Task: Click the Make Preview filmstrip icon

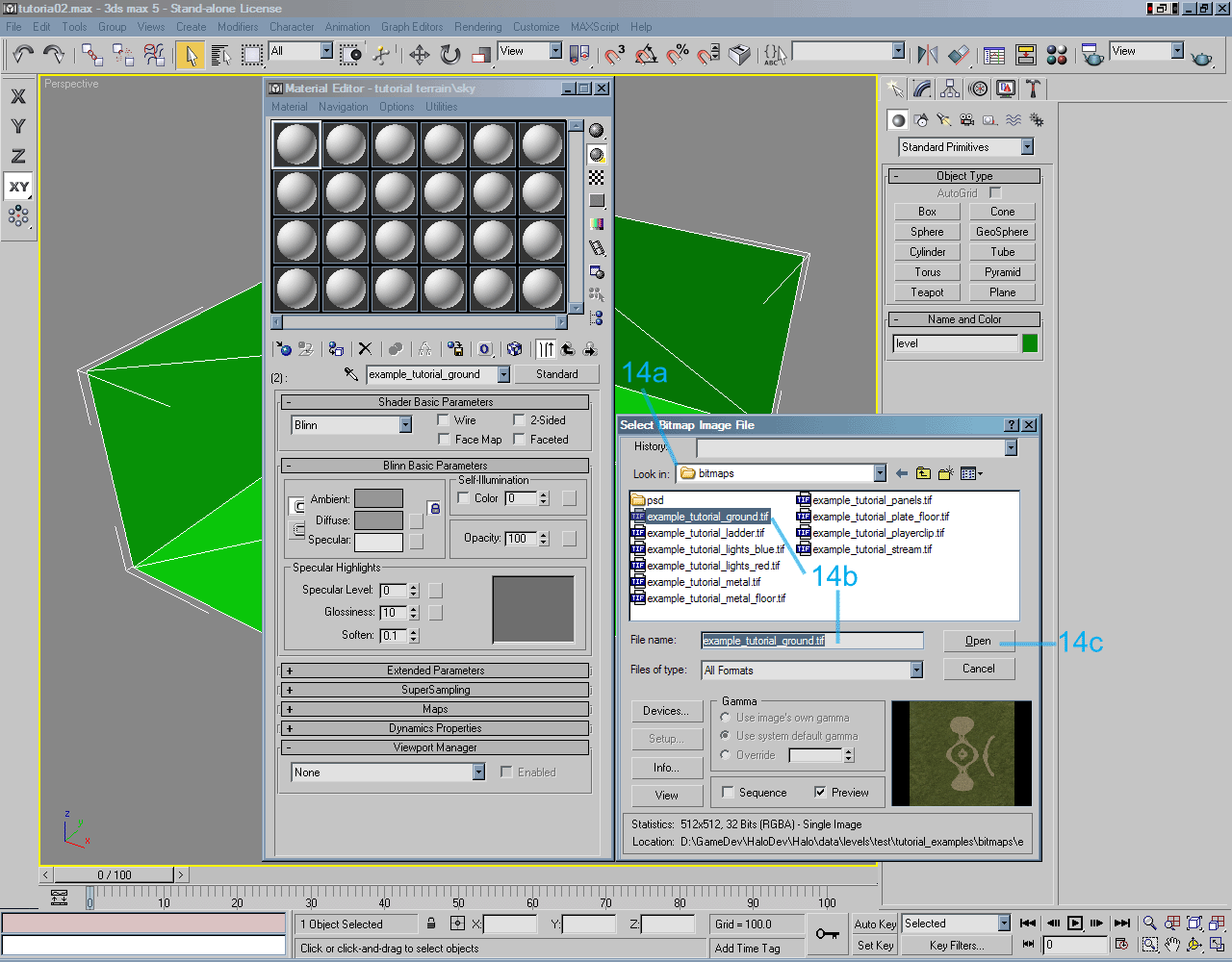Action: click(595, 247)
